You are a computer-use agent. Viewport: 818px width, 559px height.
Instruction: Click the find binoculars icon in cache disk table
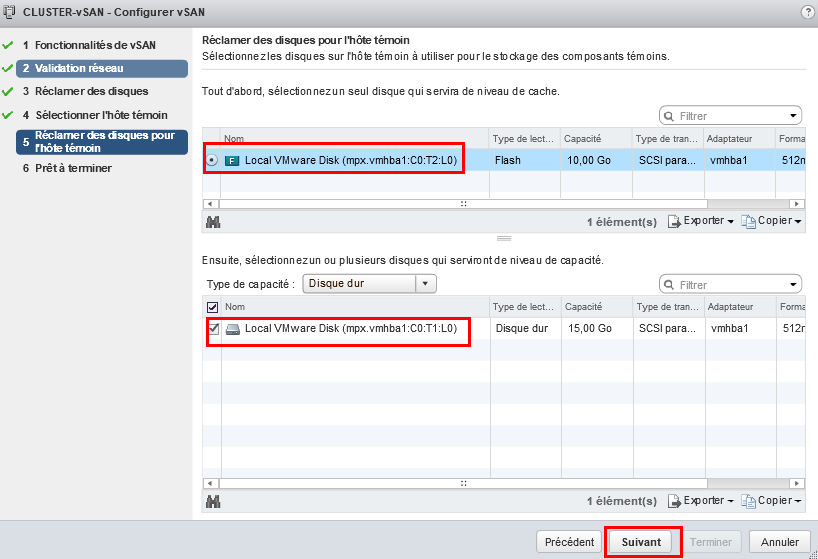pyautogui.click(x=213, y=222)
